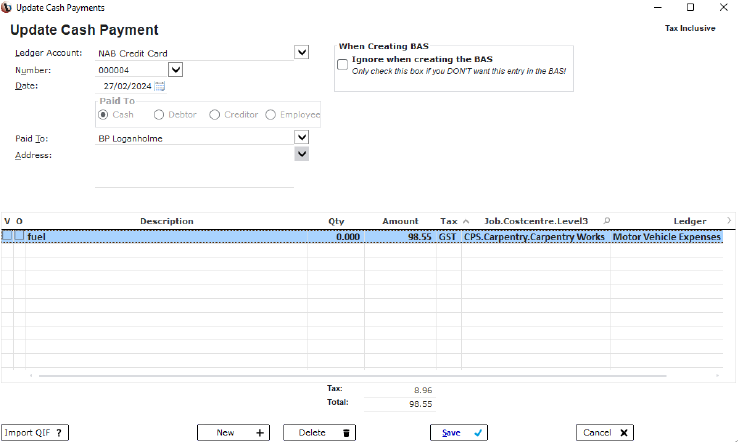738x442 pixels.
Task: Open the Number dropdown arrow
Action: [x=176, y=70]
